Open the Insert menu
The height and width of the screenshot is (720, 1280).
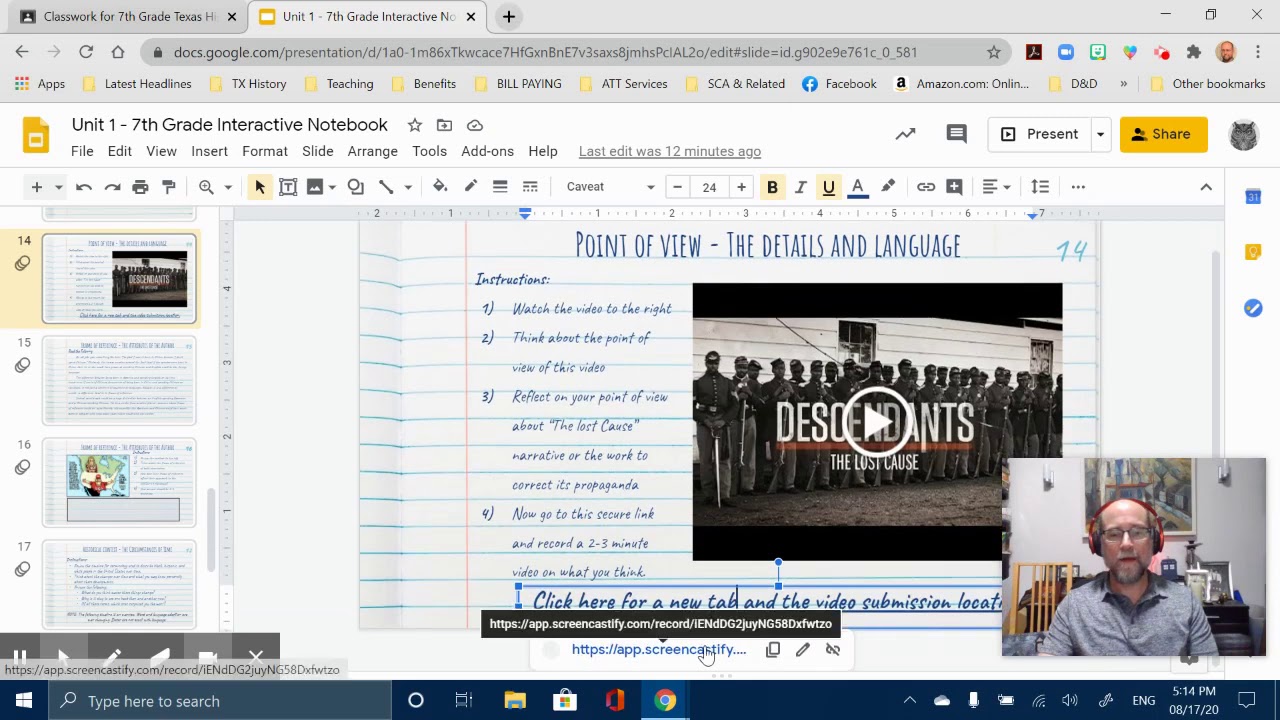[209, 151]
